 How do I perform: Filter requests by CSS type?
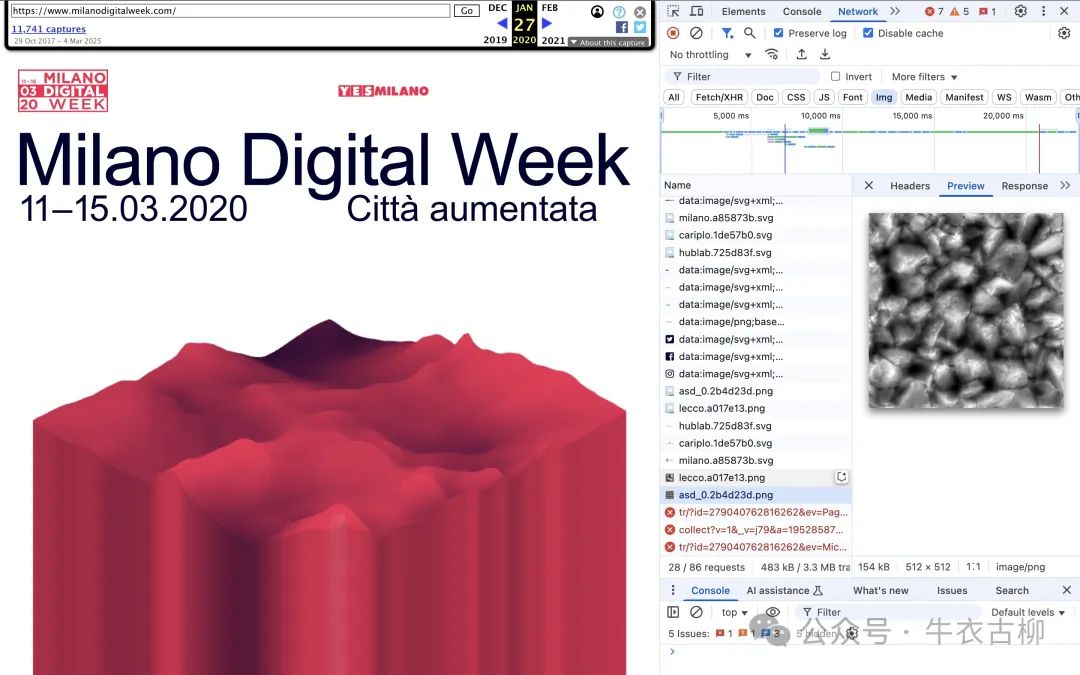coord(796,97)
